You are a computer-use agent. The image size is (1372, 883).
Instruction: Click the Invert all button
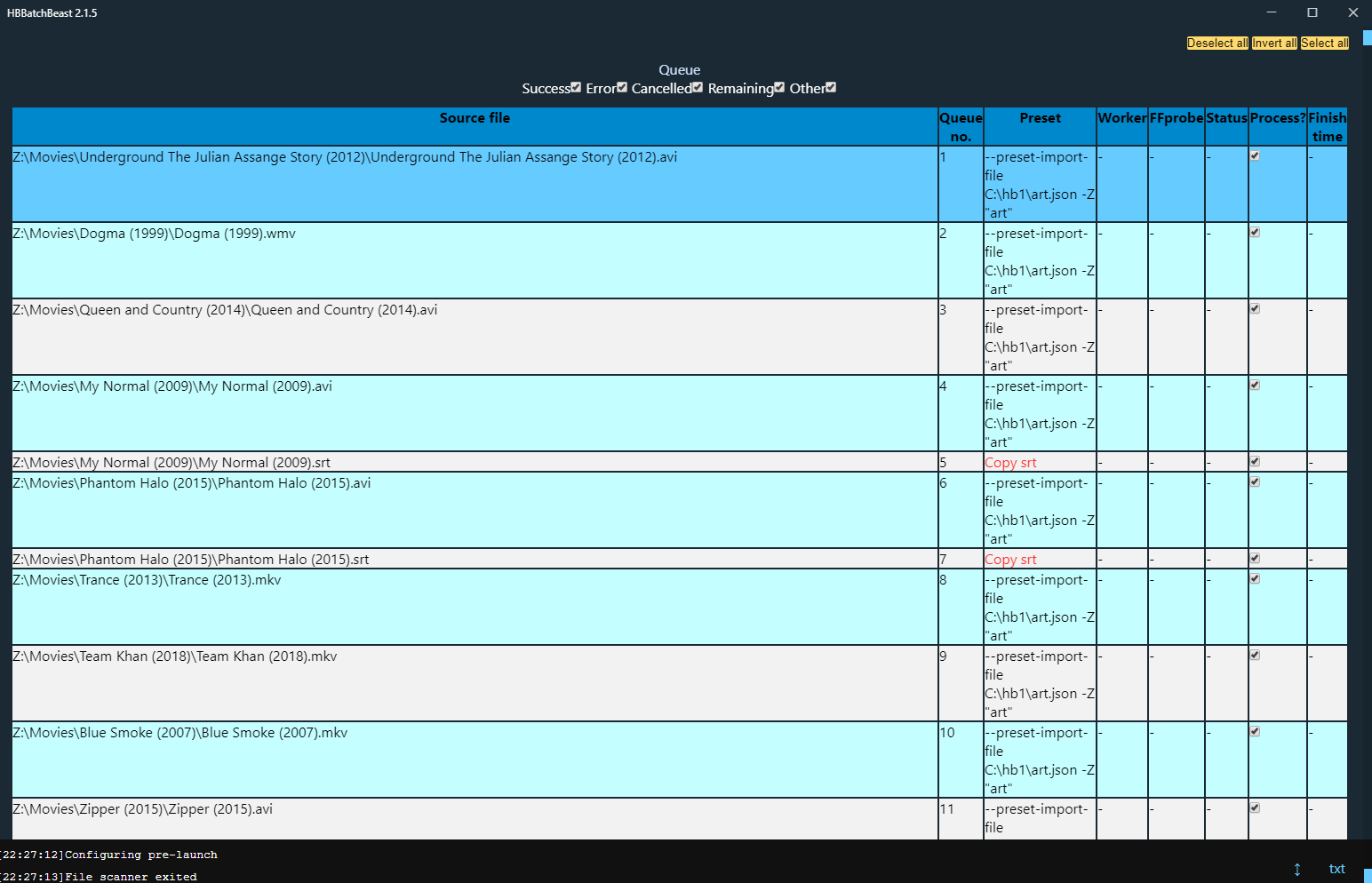tap(1274, 43)
